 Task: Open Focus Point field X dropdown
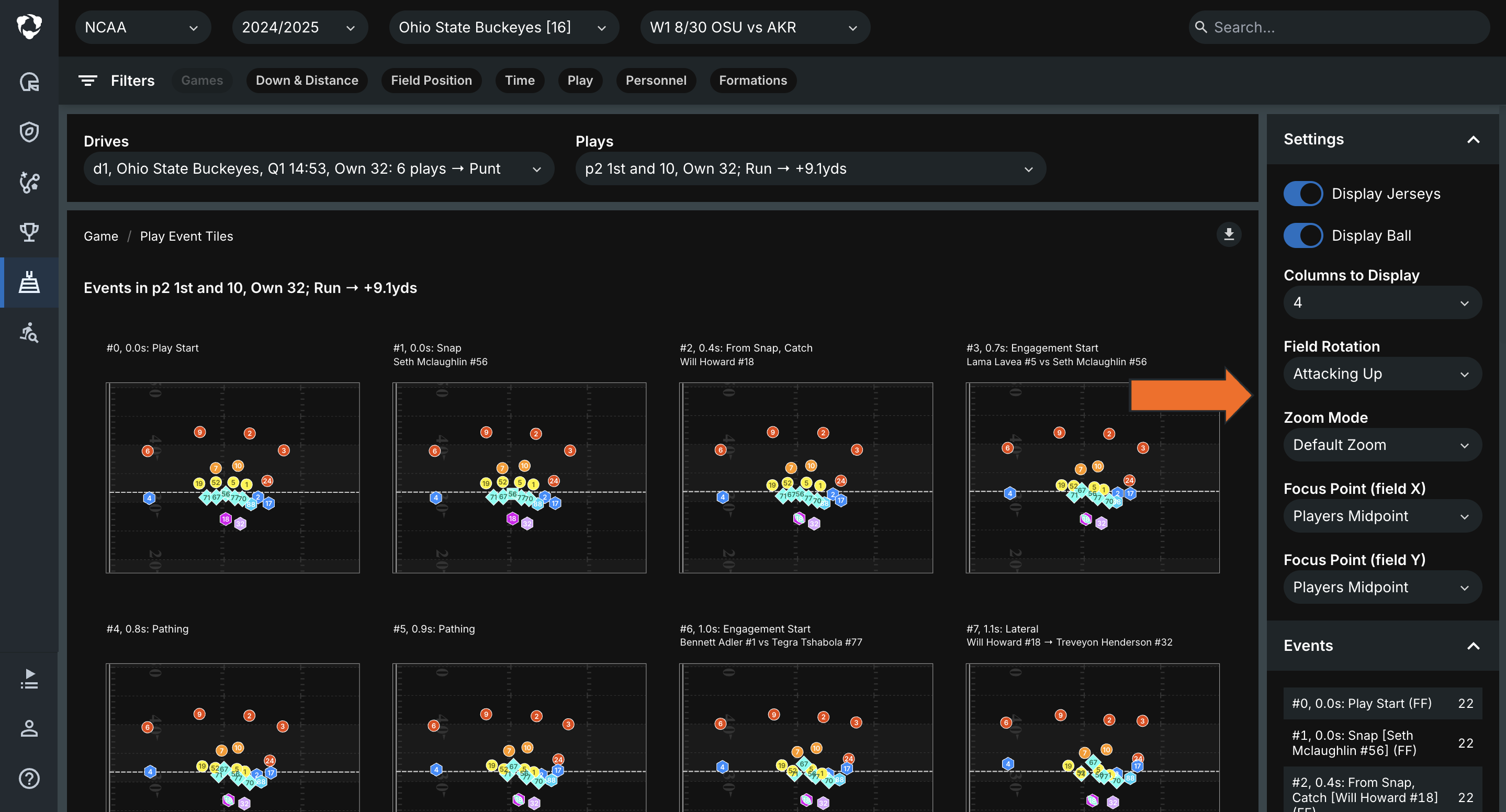click(1382, 516)
